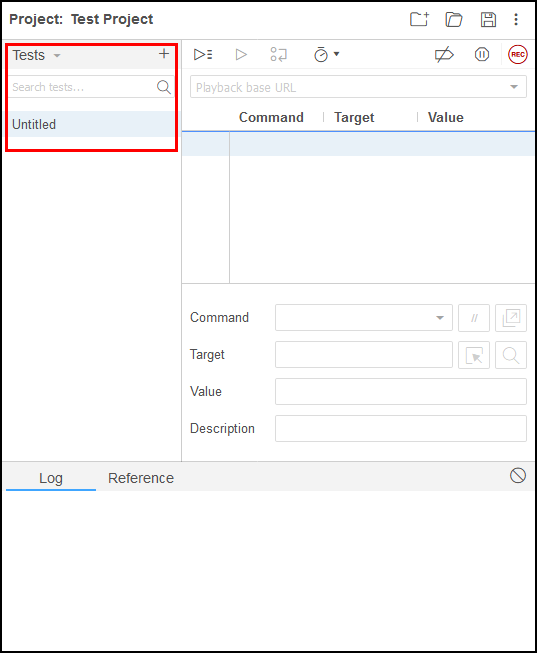Open an existing project folder icon
This screenshot has width=537, height=653.
tap(454, 19)
